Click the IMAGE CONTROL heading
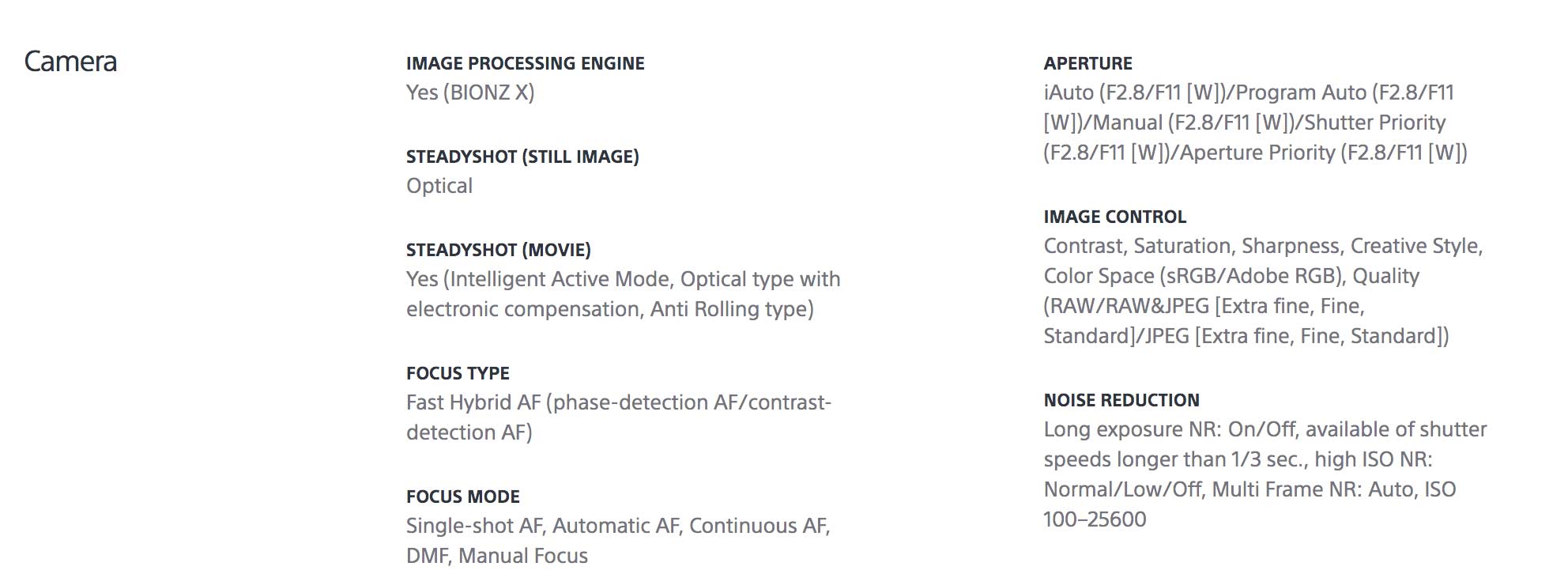Image resolution: width=1568 pixels, height=574 pixels. [x=1114, y=217]
